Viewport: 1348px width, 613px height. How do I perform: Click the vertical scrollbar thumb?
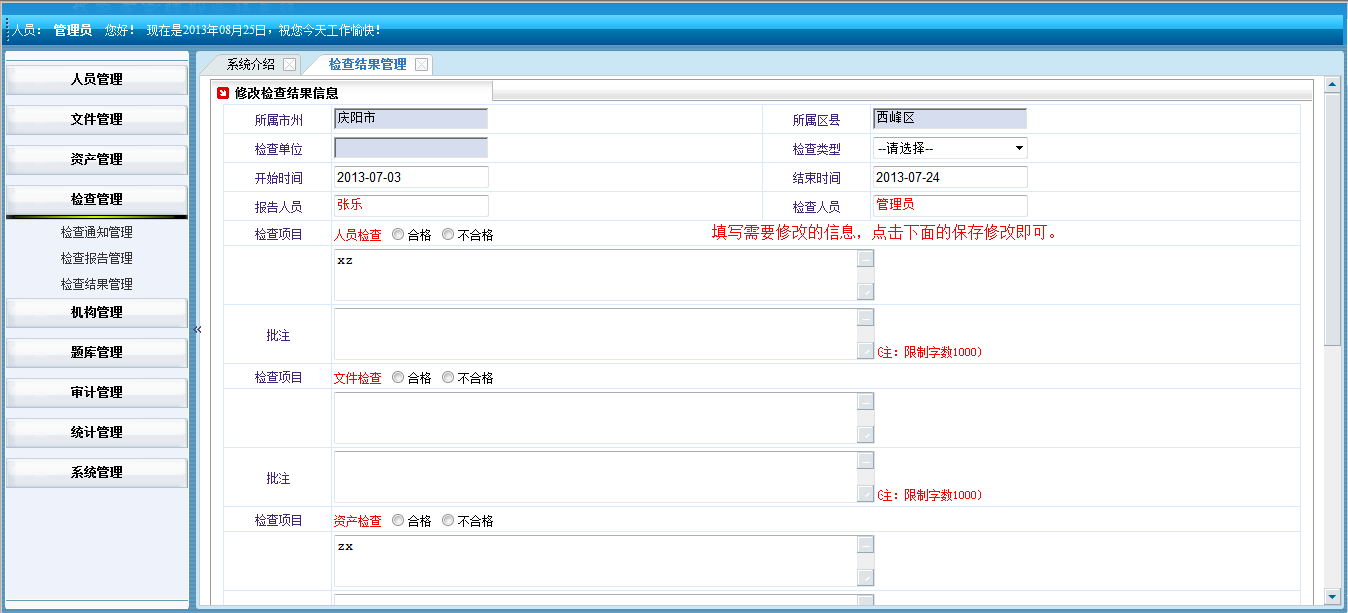(1332, 220)
